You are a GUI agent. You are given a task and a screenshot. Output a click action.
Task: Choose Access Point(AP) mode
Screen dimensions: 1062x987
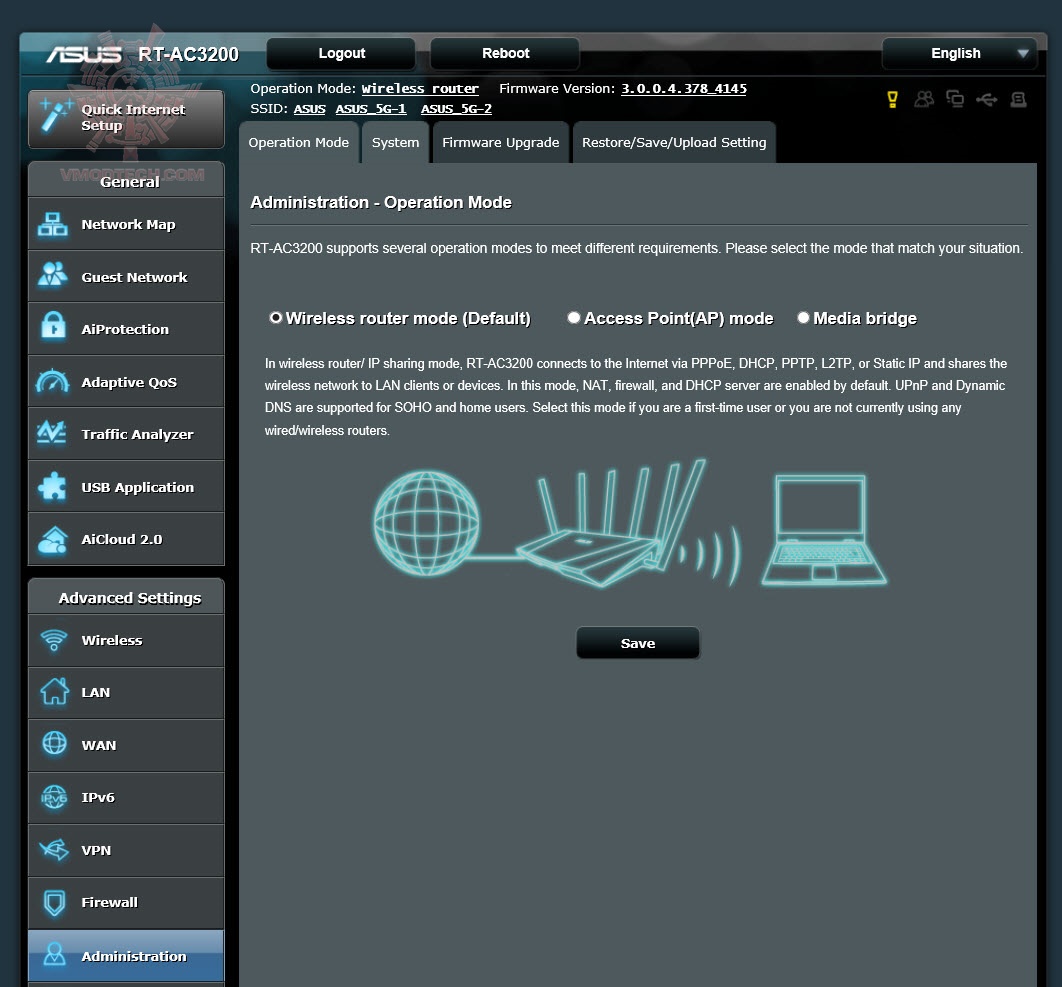(x=574, y=318)
